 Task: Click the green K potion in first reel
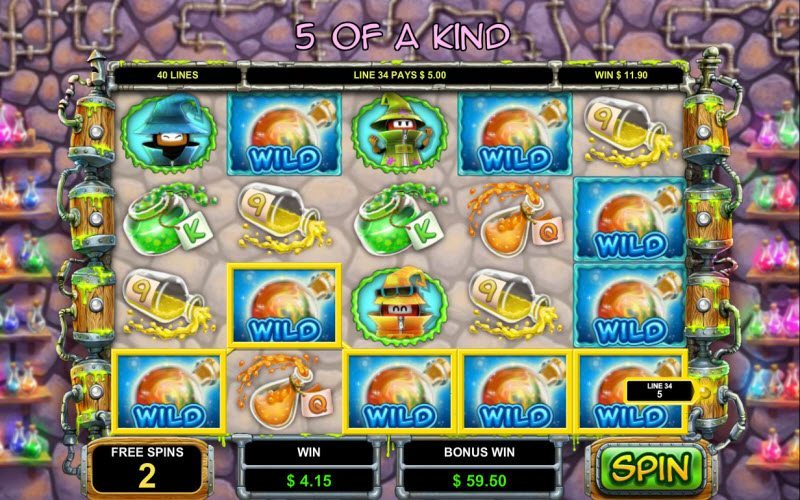(169, 219)
